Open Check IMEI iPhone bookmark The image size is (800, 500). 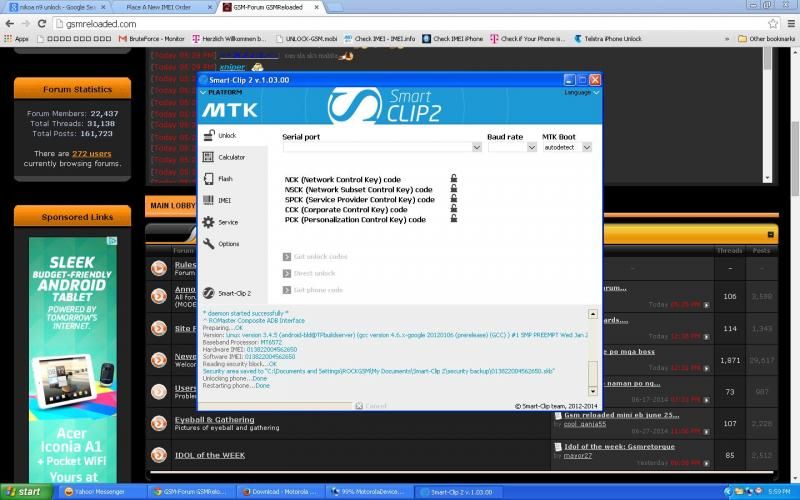point(453,39)
